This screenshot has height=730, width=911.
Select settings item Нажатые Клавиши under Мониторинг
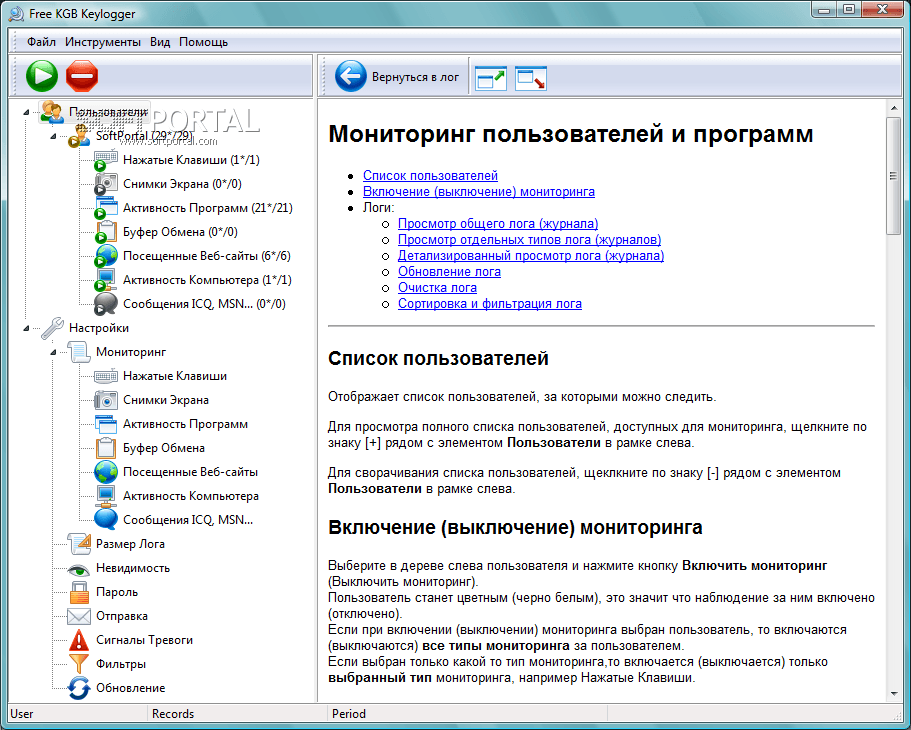[x=175, y=376]
